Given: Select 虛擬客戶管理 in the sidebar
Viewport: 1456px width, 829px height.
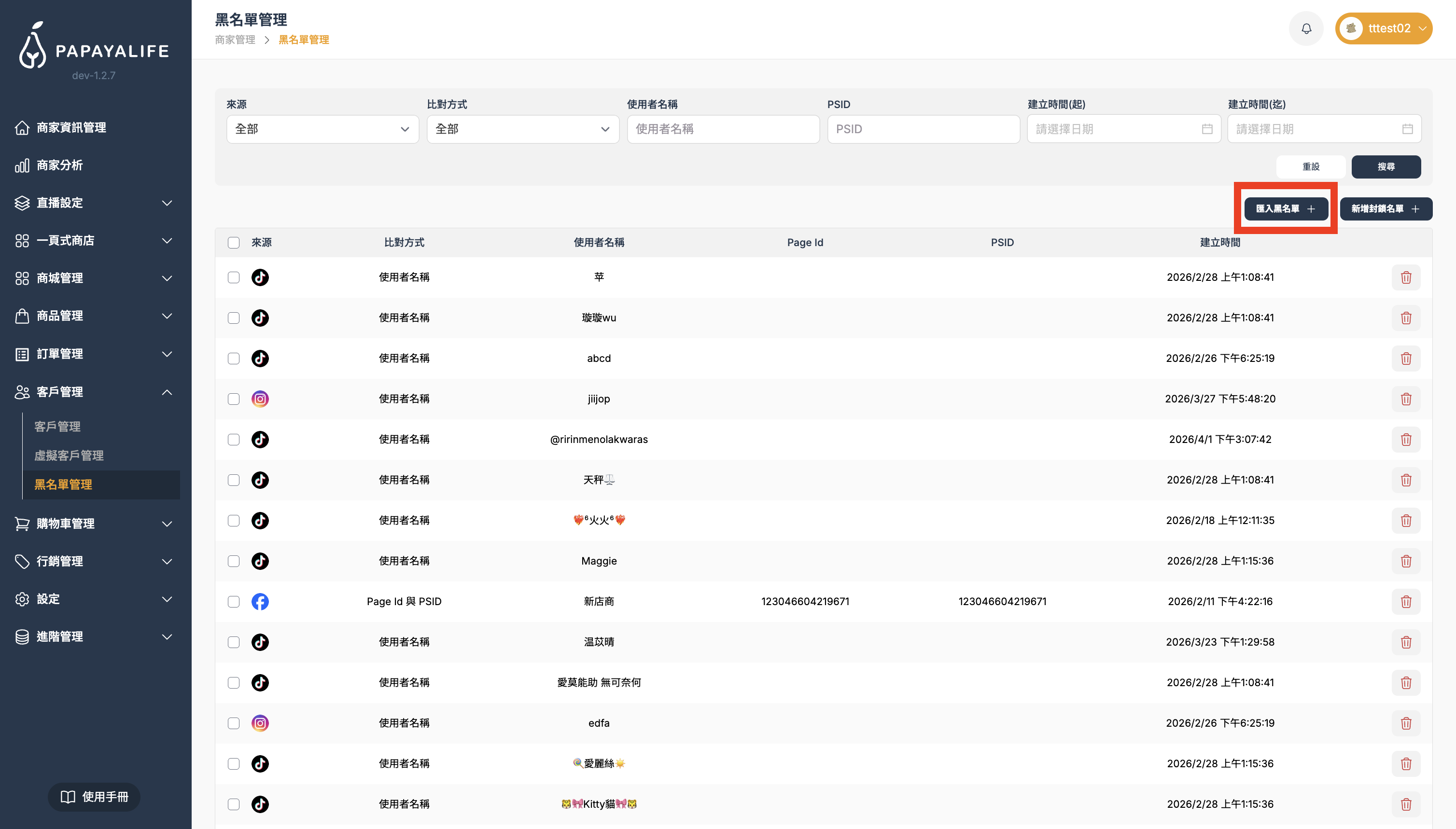Looking at the screenshot, I should [x=69, y=455].
